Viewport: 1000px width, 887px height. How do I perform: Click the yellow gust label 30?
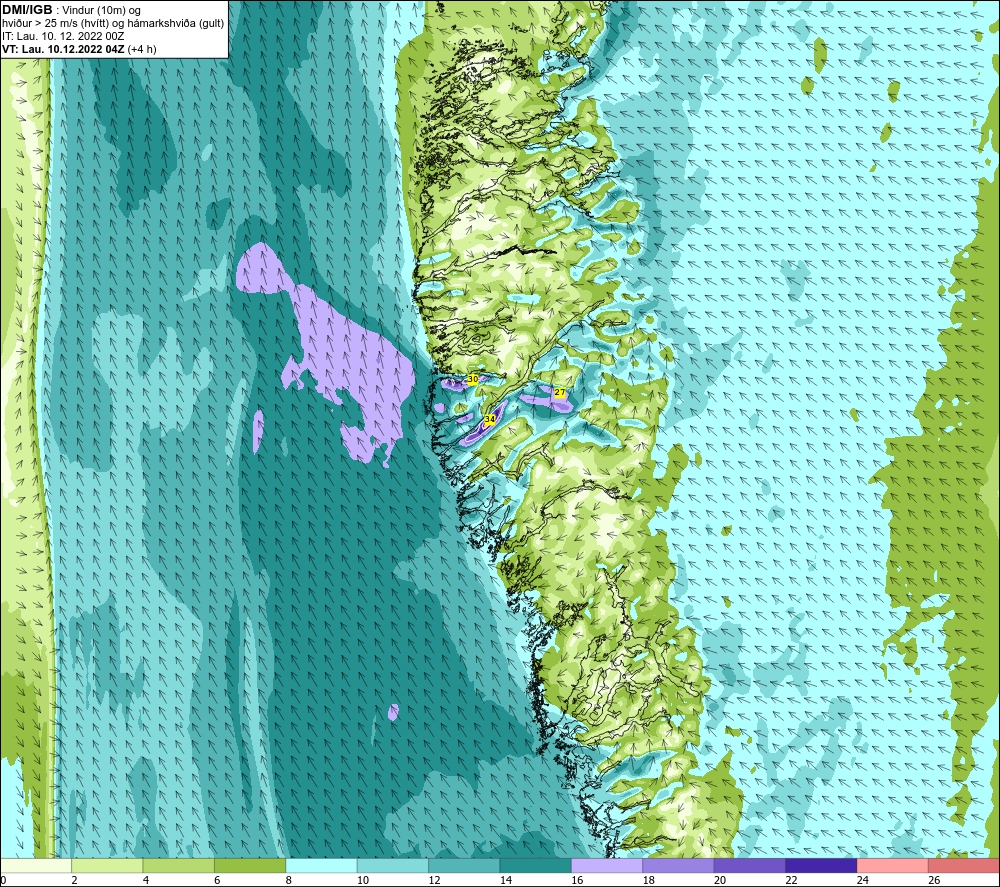473,379
